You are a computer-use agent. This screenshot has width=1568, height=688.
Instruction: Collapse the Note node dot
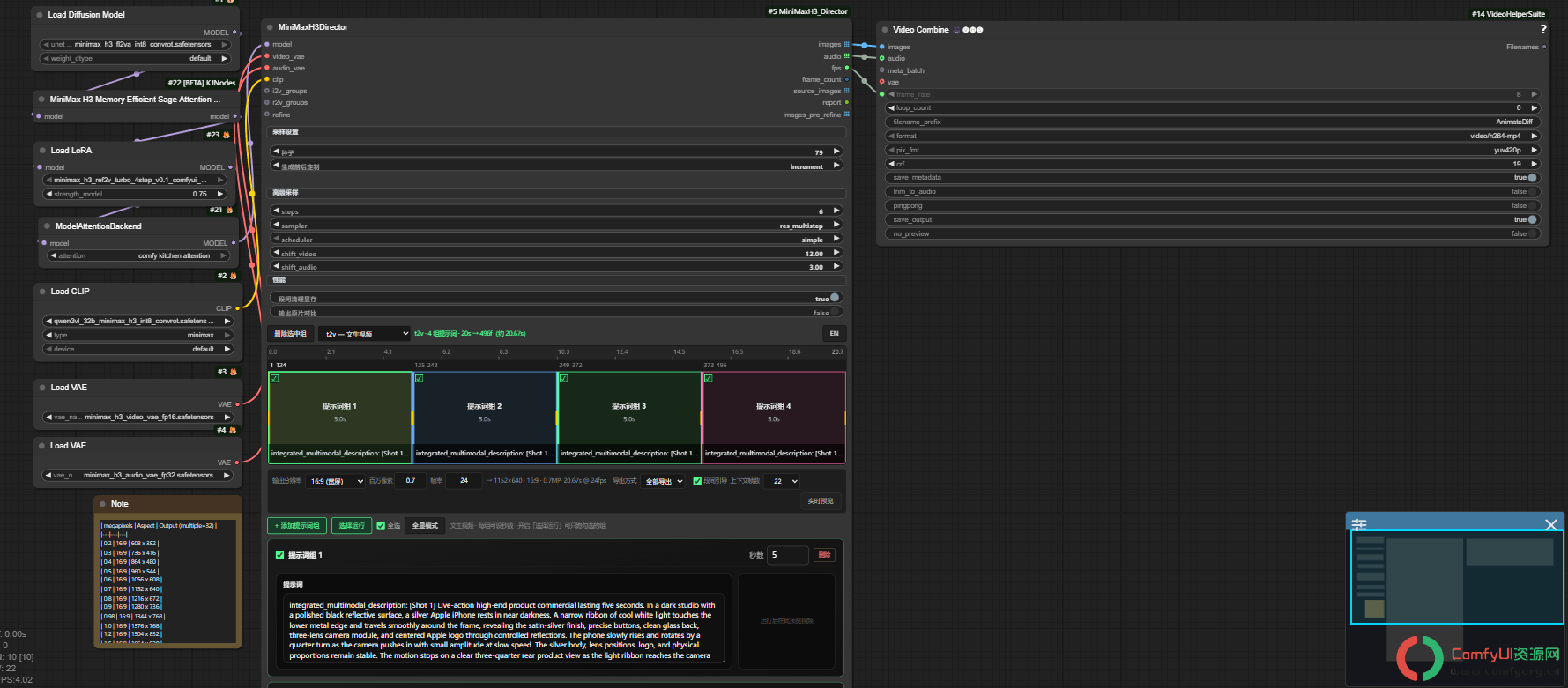[103, 504]
